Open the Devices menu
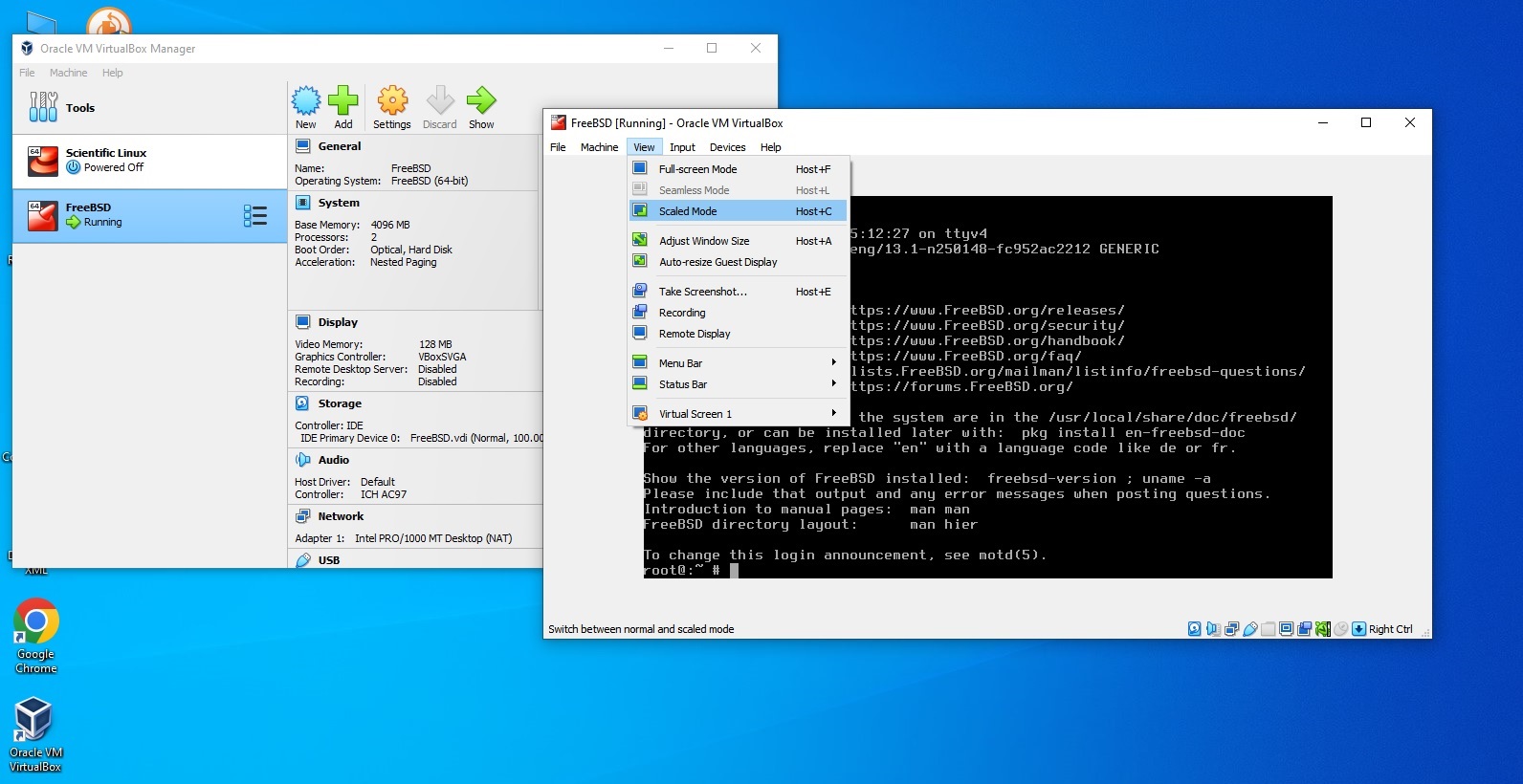1523x784 pixels. tap(727, 147)
